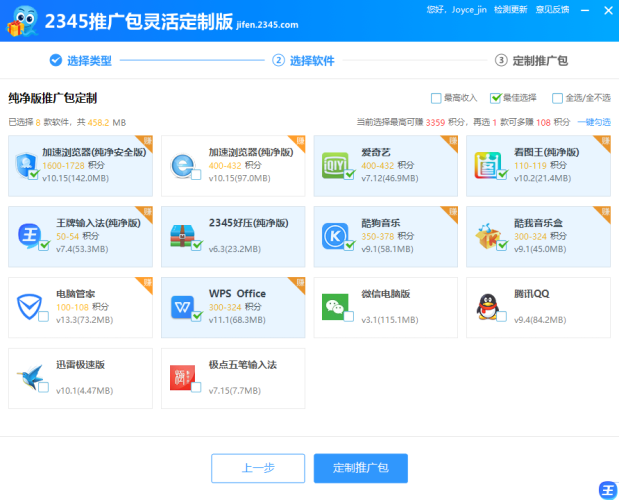Click the 酷我音乐盒 box icon
Viewport: 619px width, 500px height.
point(488,236)
